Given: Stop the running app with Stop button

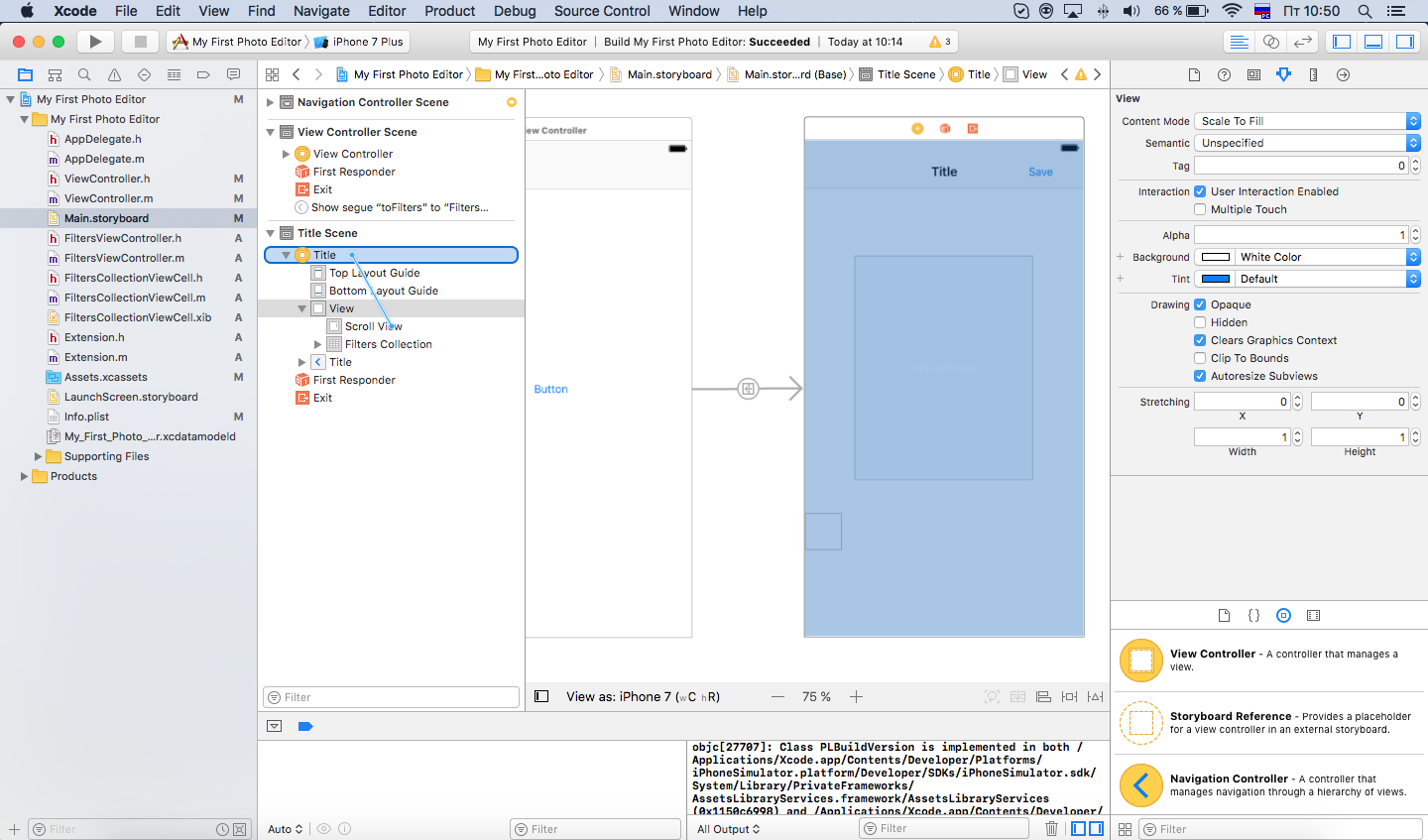Looking at the screenshot, I should point(140,42).
